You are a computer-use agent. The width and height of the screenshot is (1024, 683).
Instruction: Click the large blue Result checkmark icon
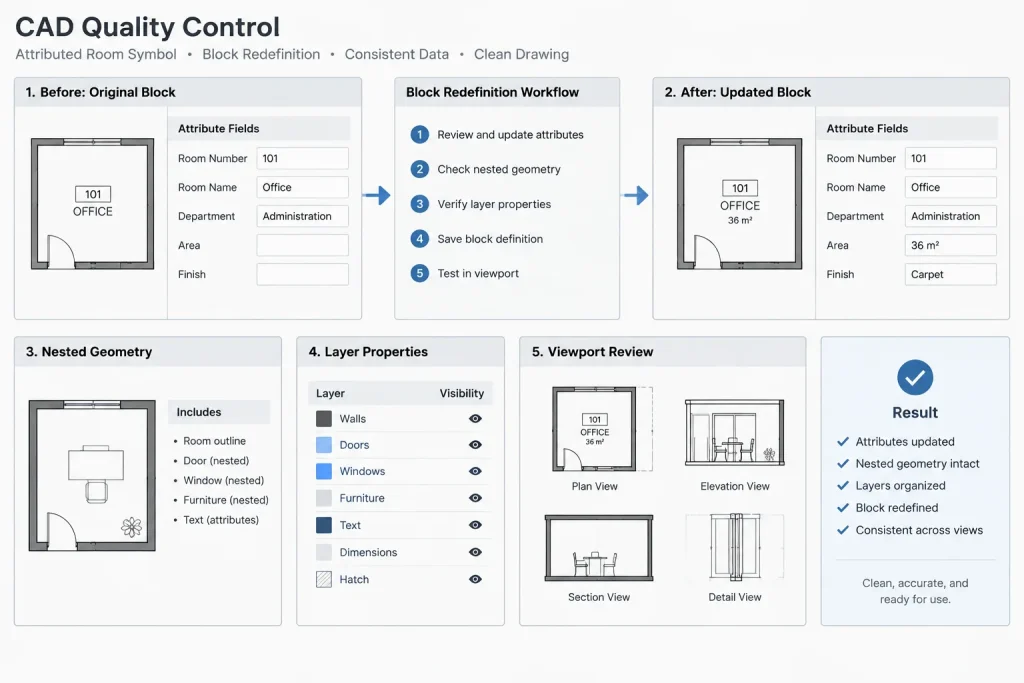pyautogui.click(x=915, y=377)
